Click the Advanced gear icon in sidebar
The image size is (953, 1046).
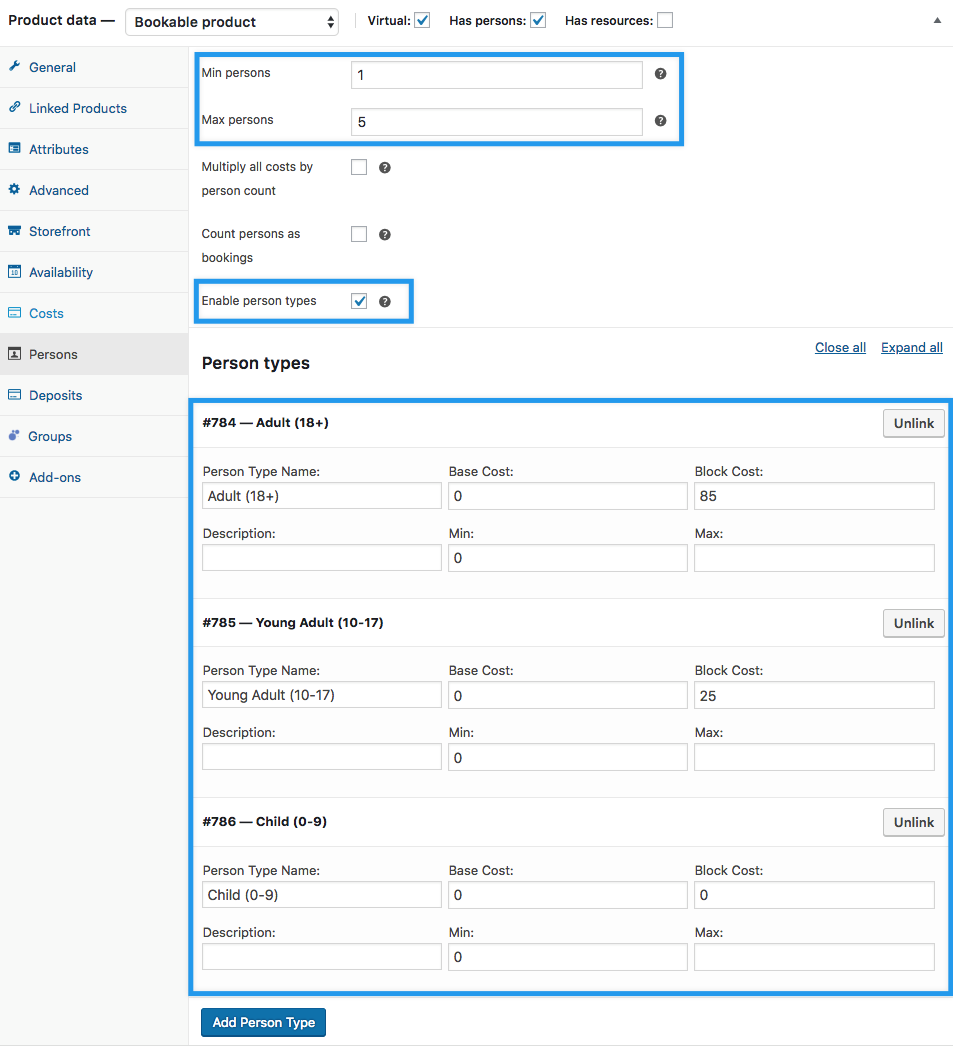[x=15, y=190]
